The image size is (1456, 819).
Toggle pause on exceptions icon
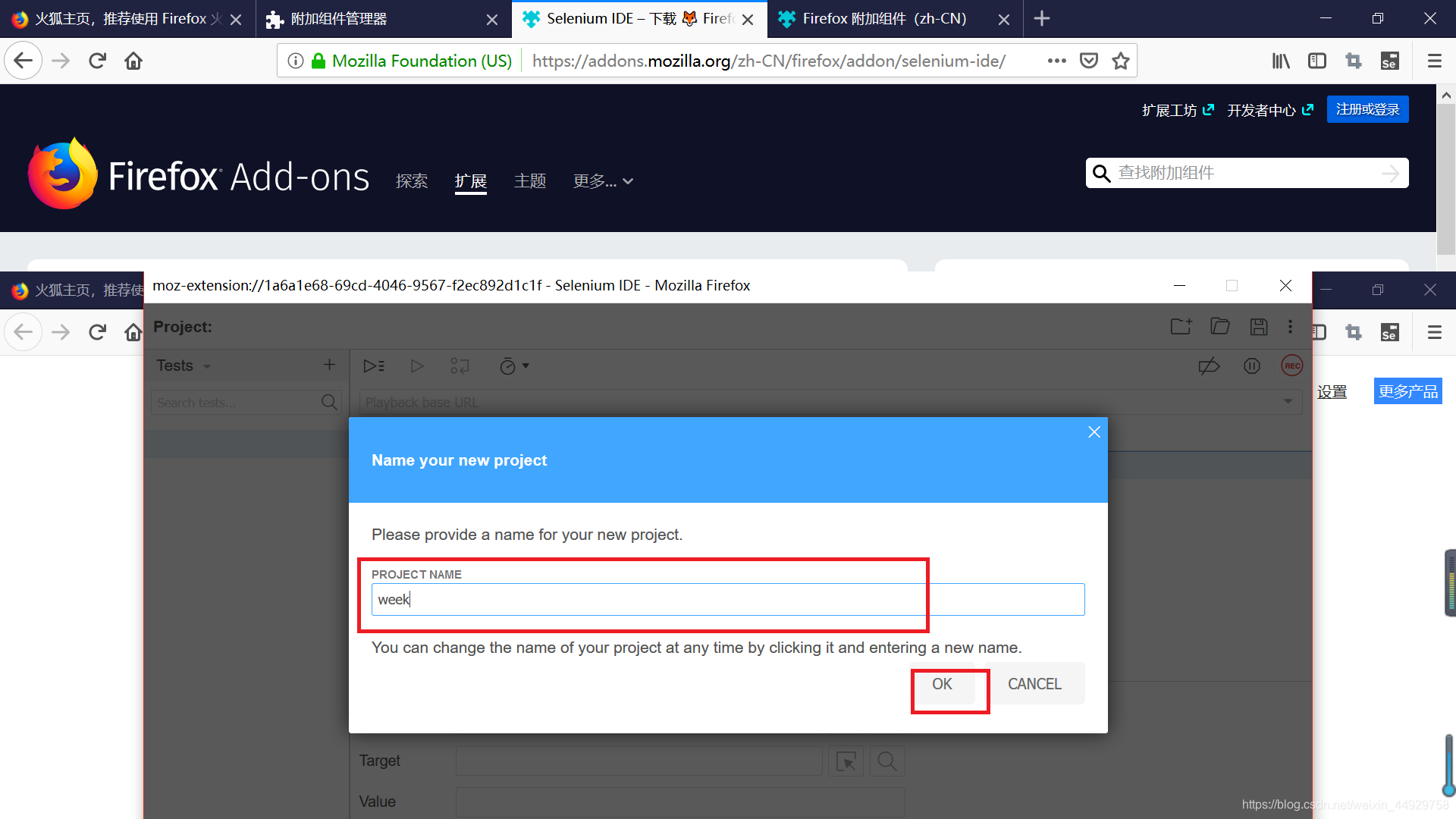pyautogui.click(x=1252, y=366)
